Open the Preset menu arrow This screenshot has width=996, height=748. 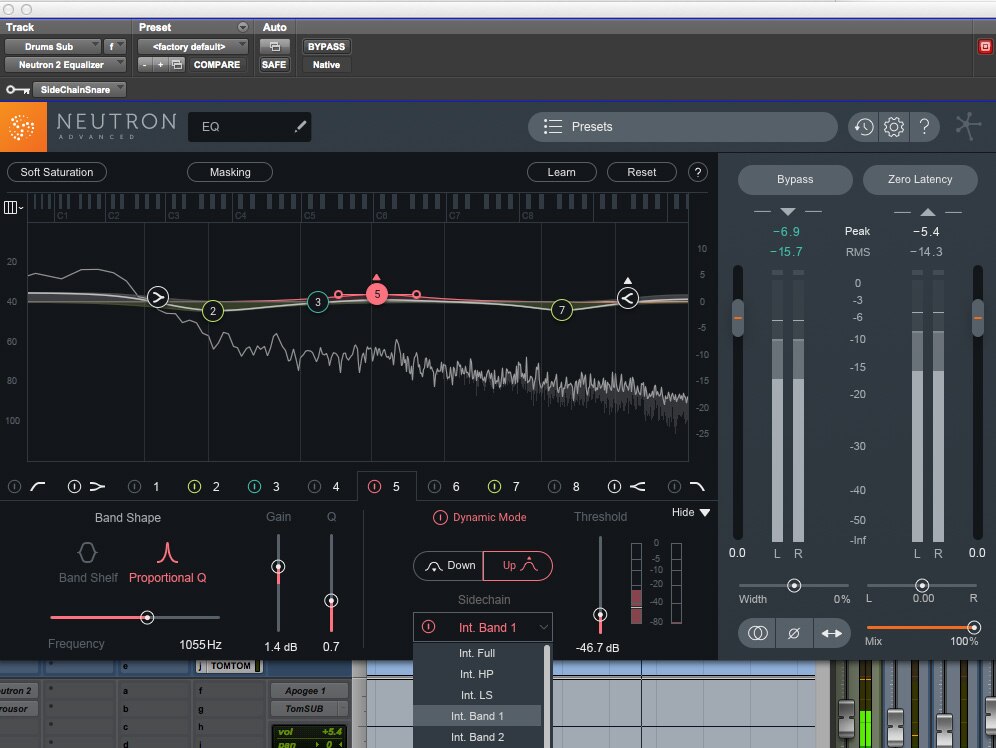[x=243, y=27]
